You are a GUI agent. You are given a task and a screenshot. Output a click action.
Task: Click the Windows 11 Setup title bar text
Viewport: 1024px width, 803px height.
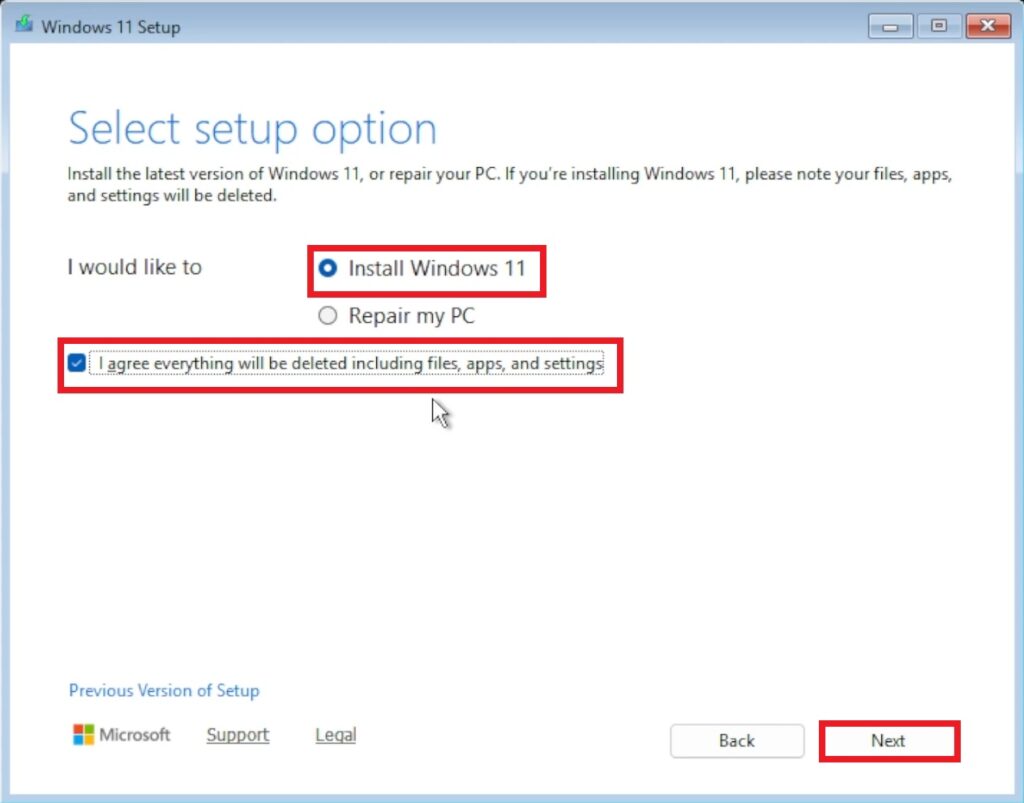[x=110, y=27]
